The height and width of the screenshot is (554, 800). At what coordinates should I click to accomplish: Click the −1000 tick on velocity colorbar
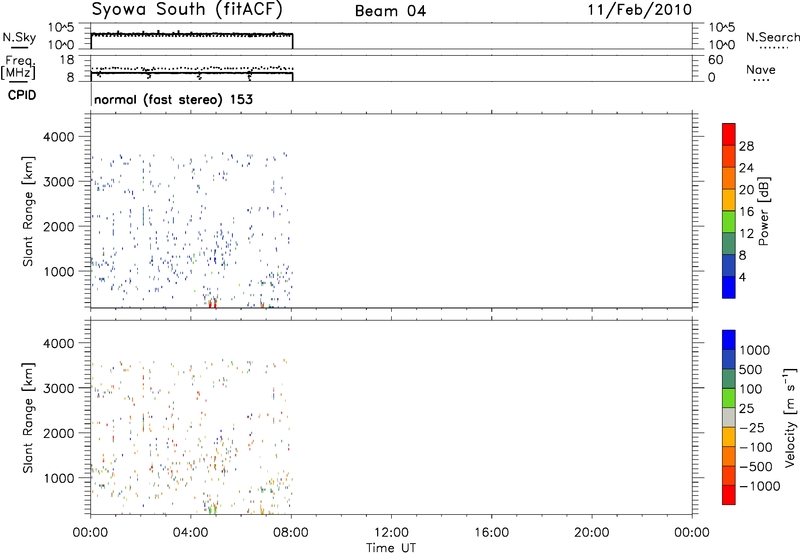[760, 486]
